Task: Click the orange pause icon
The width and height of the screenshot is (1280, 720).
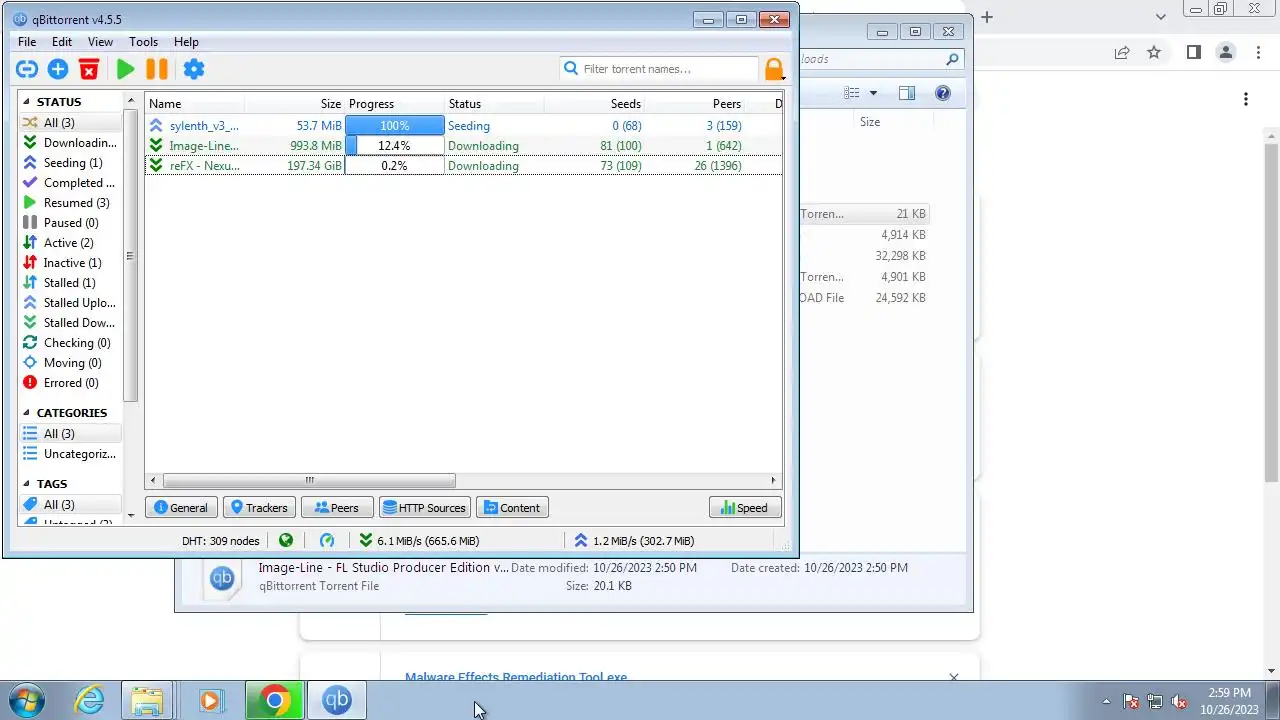Action: click(x=157, y=69)
